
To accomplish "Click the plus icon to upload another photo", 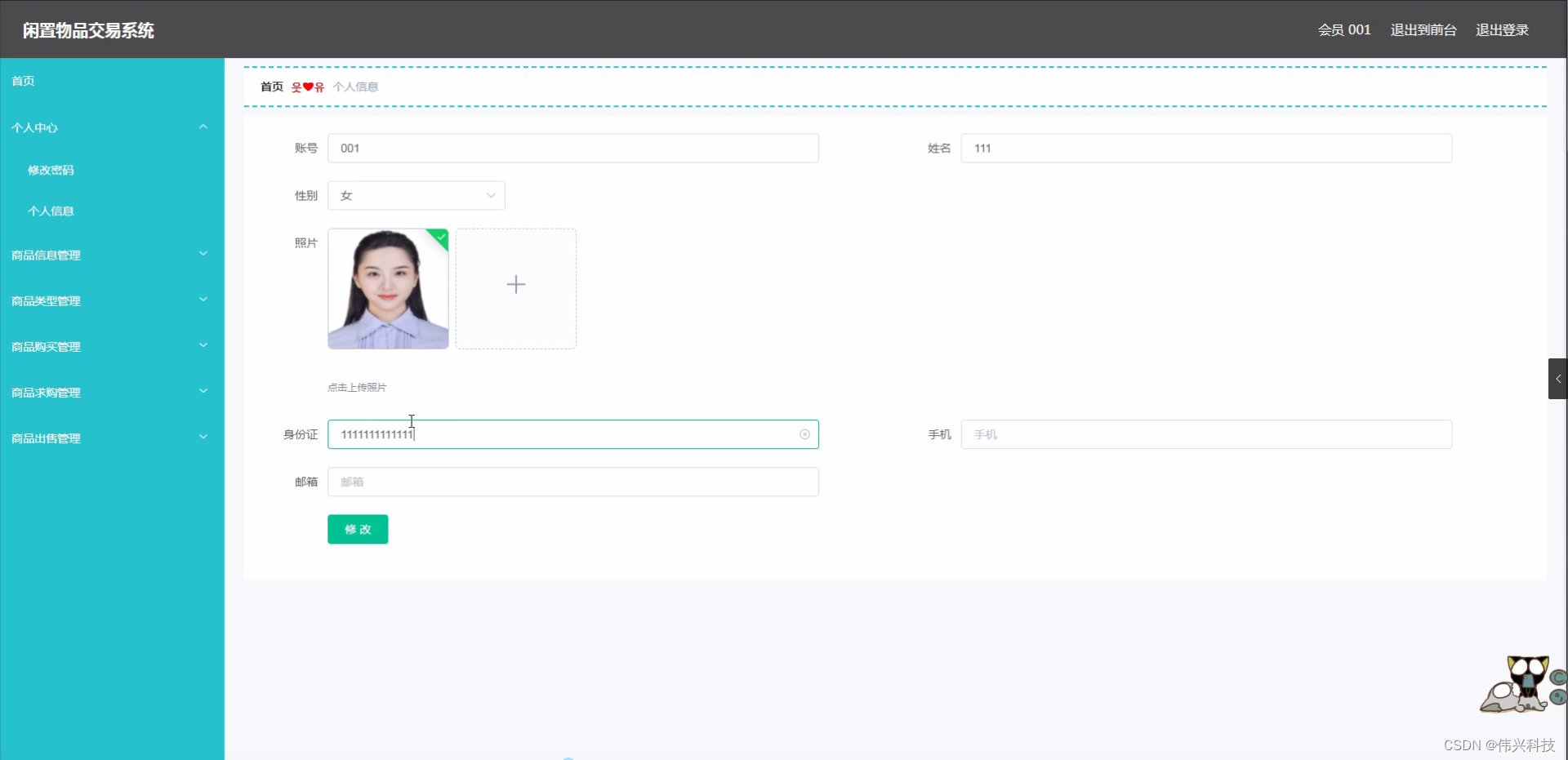I will pyautogui.click(x=515, y=286).
